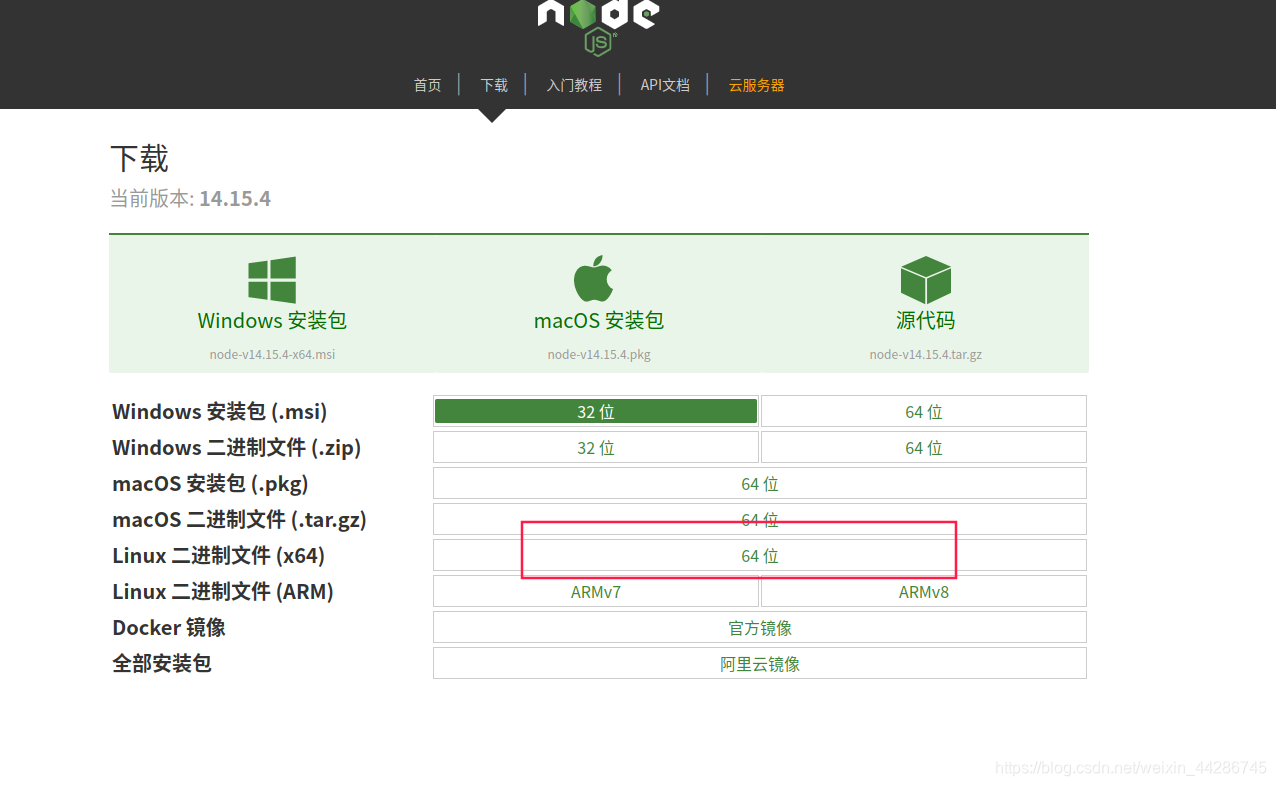Open the 下载 nav item
The height and width of the screenshot is (786, 1276).
(x=494, y=85)
